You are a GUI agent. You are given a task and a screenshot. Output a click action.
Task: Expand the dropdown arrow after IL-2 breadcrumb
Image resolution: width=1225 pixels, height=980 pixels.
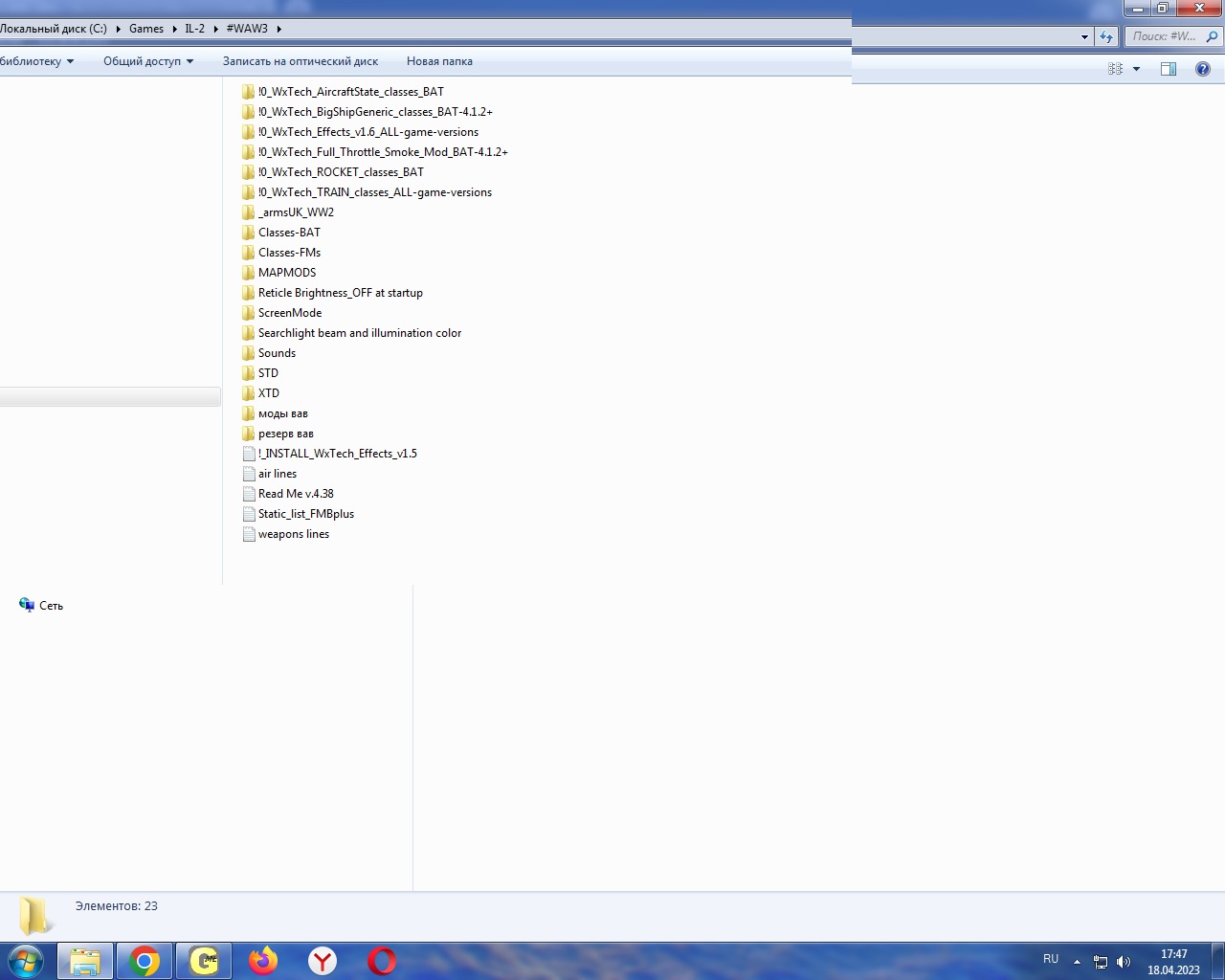click(x=215, y=29)
